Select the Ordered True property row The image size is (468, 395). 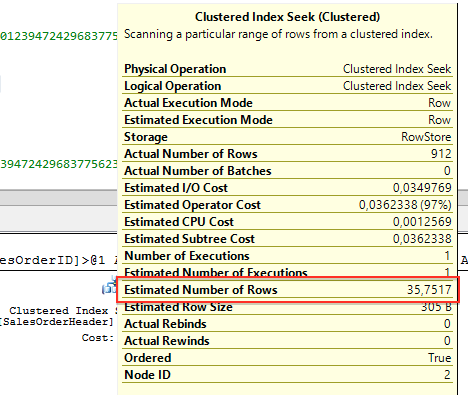[x=288, y=358]
